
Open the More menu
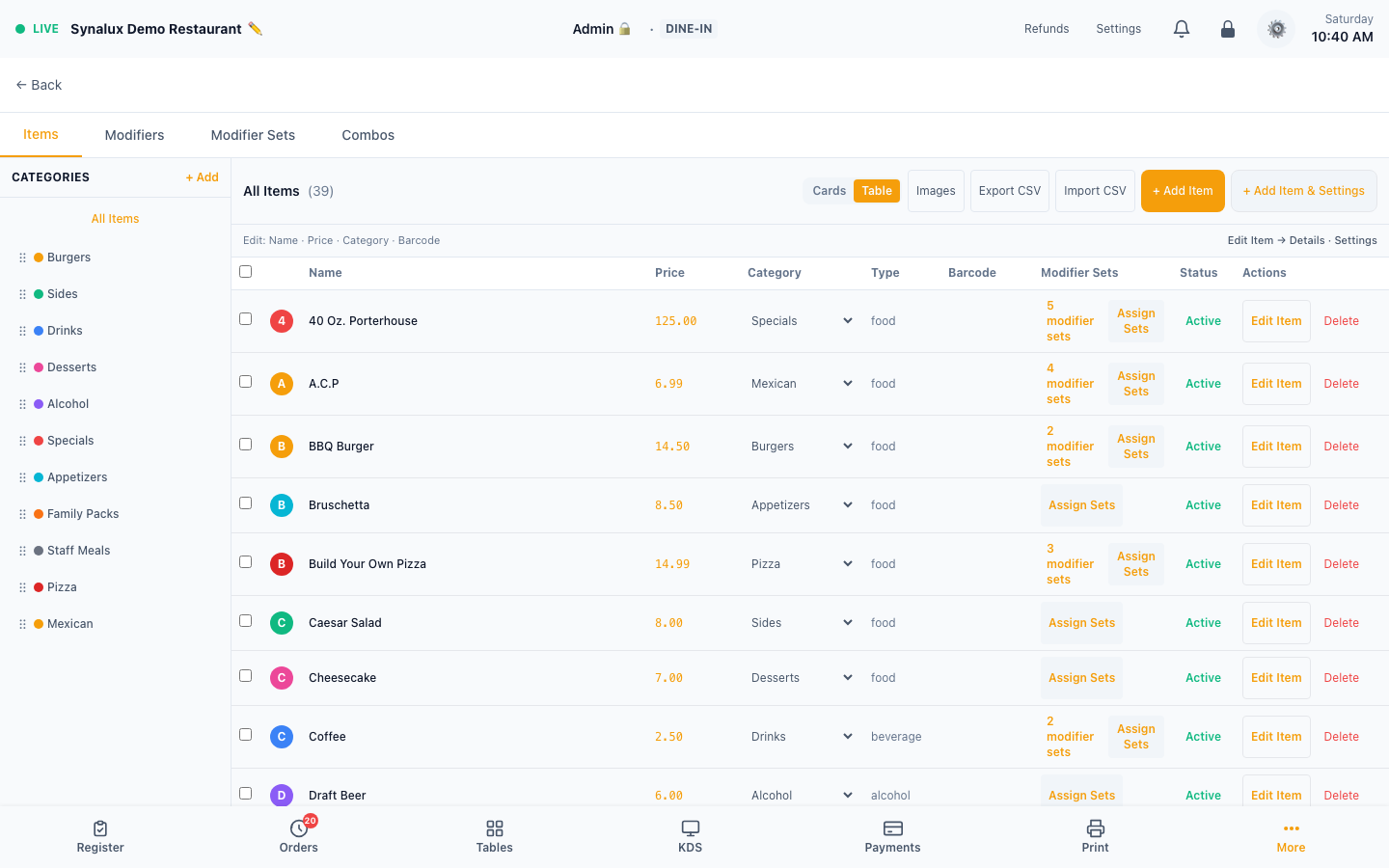(1291, 836)
